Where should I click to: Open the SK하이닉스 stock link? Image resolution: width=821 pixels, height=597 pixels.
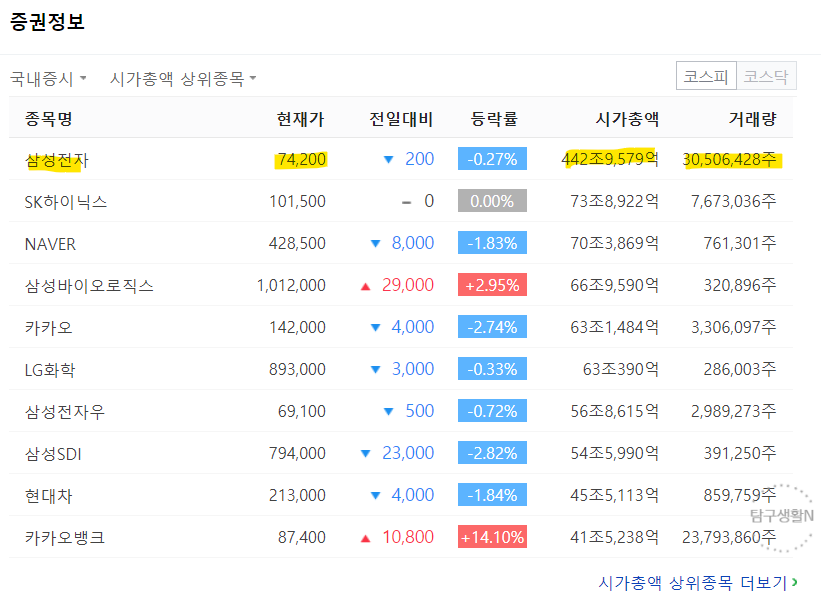coord(66,202)
